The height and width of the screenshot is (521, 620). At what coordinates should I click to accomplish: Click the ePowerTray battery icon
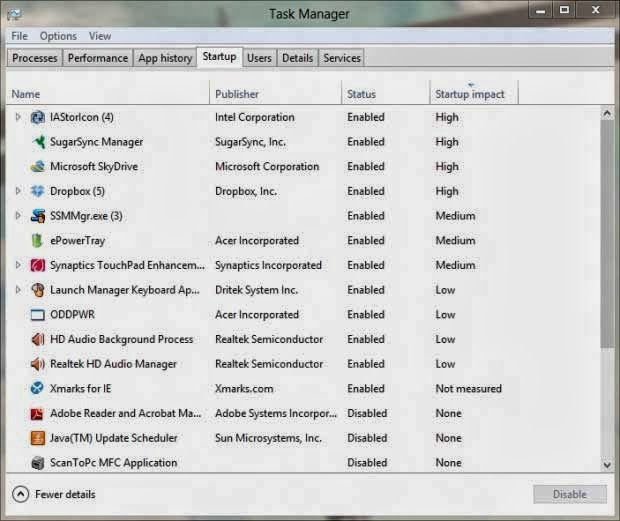37,240
